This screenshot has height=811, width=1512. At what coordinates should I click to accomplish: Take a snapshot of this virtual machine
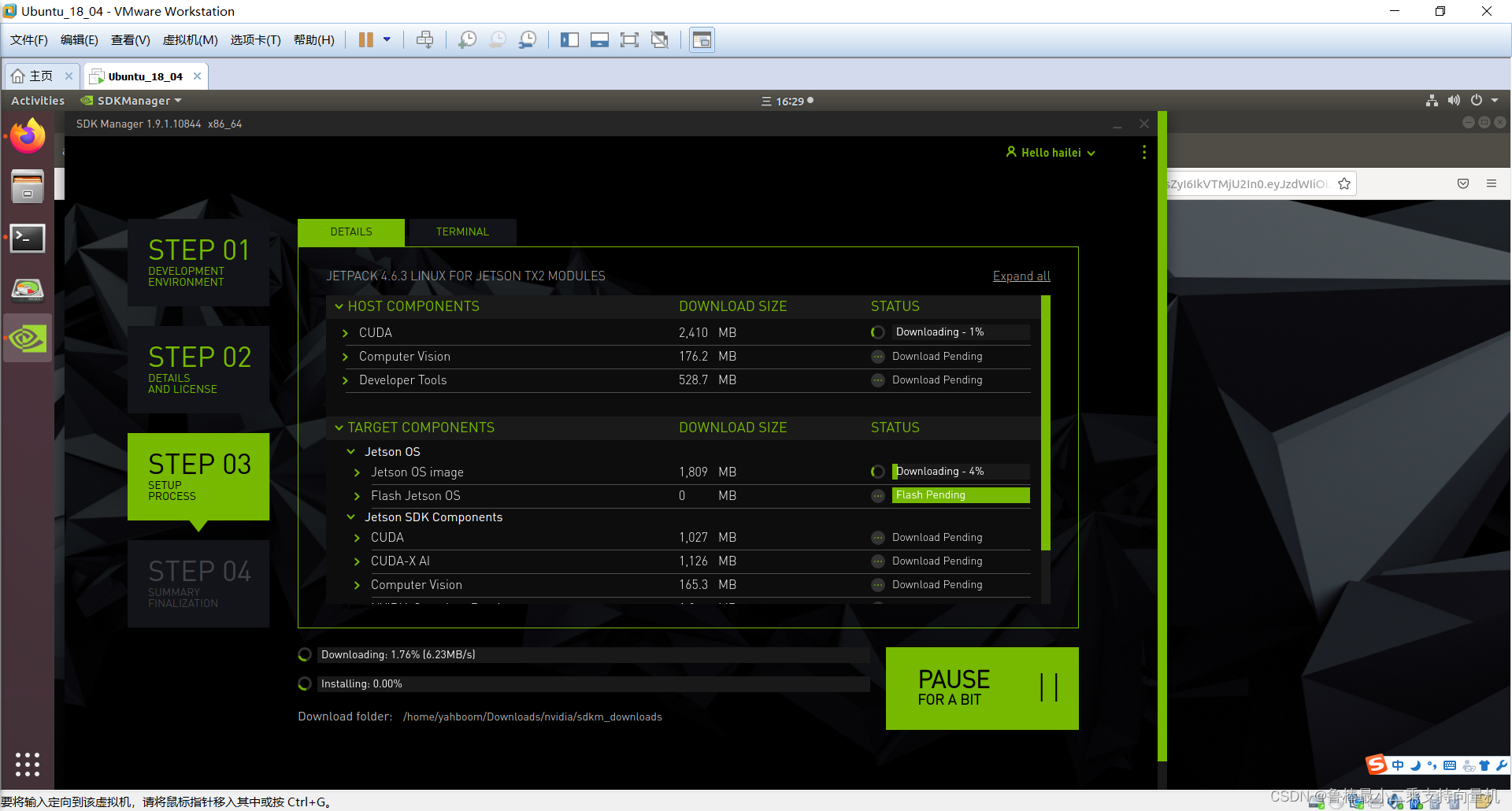[468, 40]
